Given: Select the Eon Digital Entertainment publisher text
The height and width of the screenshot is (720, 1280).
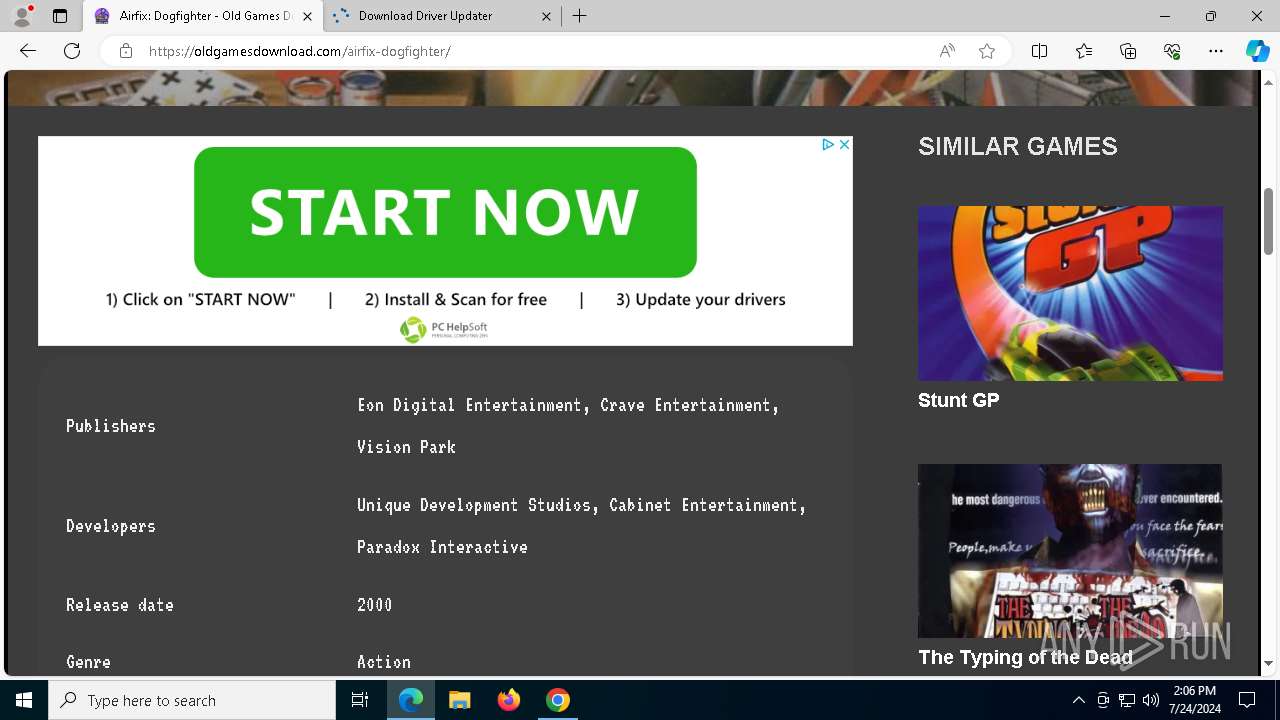Looking at the screenshot, I should [x=470, y=405].
